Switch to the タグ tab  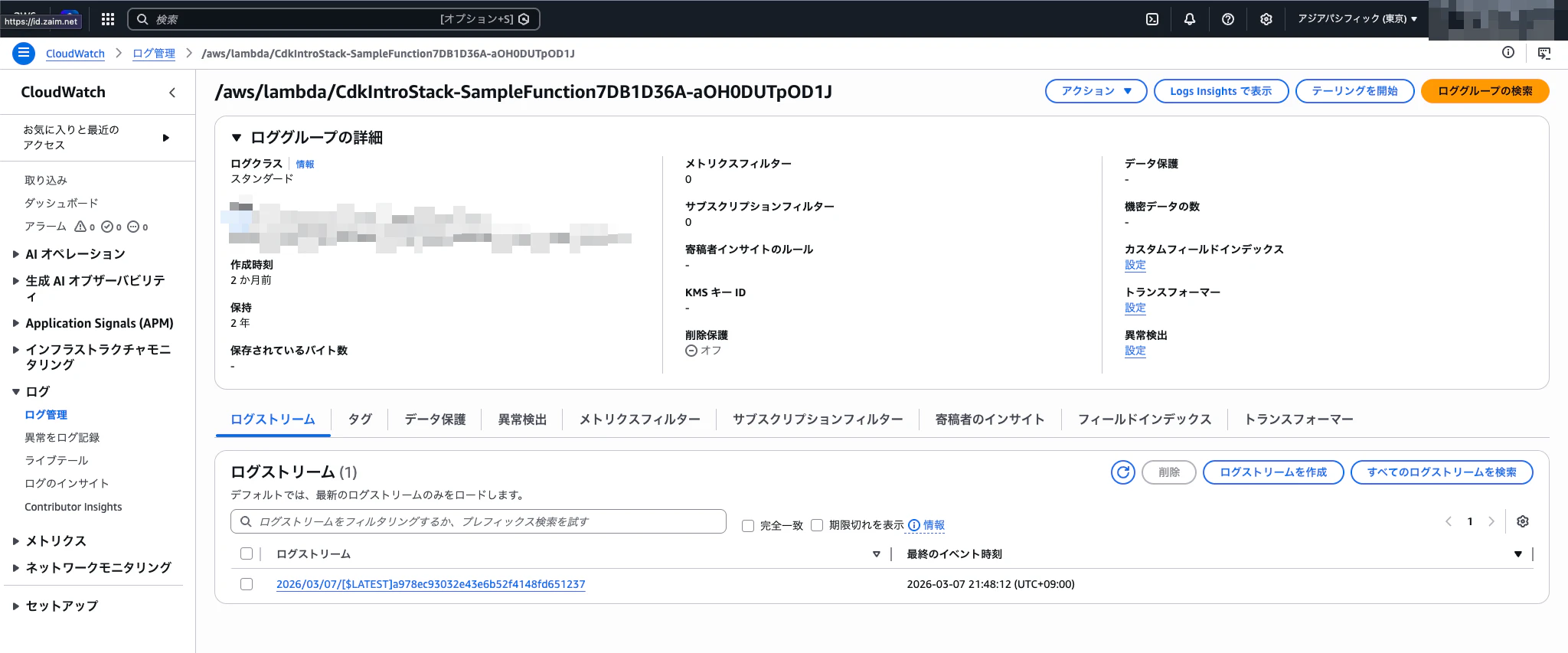click(x=360, y=420)
